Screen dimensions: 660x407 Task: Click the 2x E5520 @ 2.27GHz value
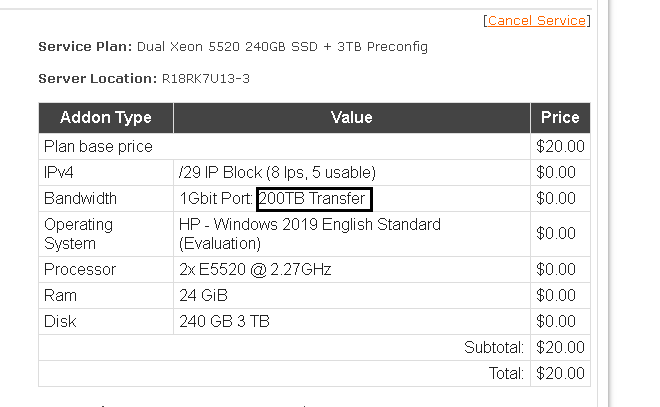pyautogui.click(x=255, y=270)
